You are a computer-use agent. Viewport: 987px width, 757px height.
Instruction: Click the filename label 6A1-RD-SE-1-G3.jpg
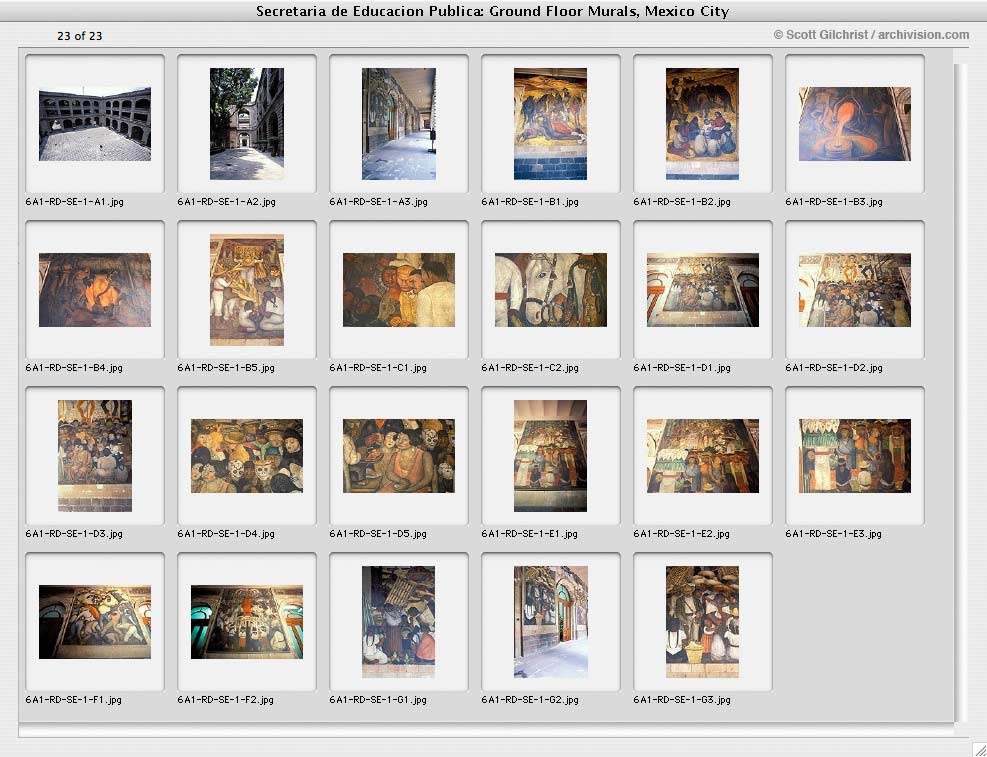pos(682,700)
